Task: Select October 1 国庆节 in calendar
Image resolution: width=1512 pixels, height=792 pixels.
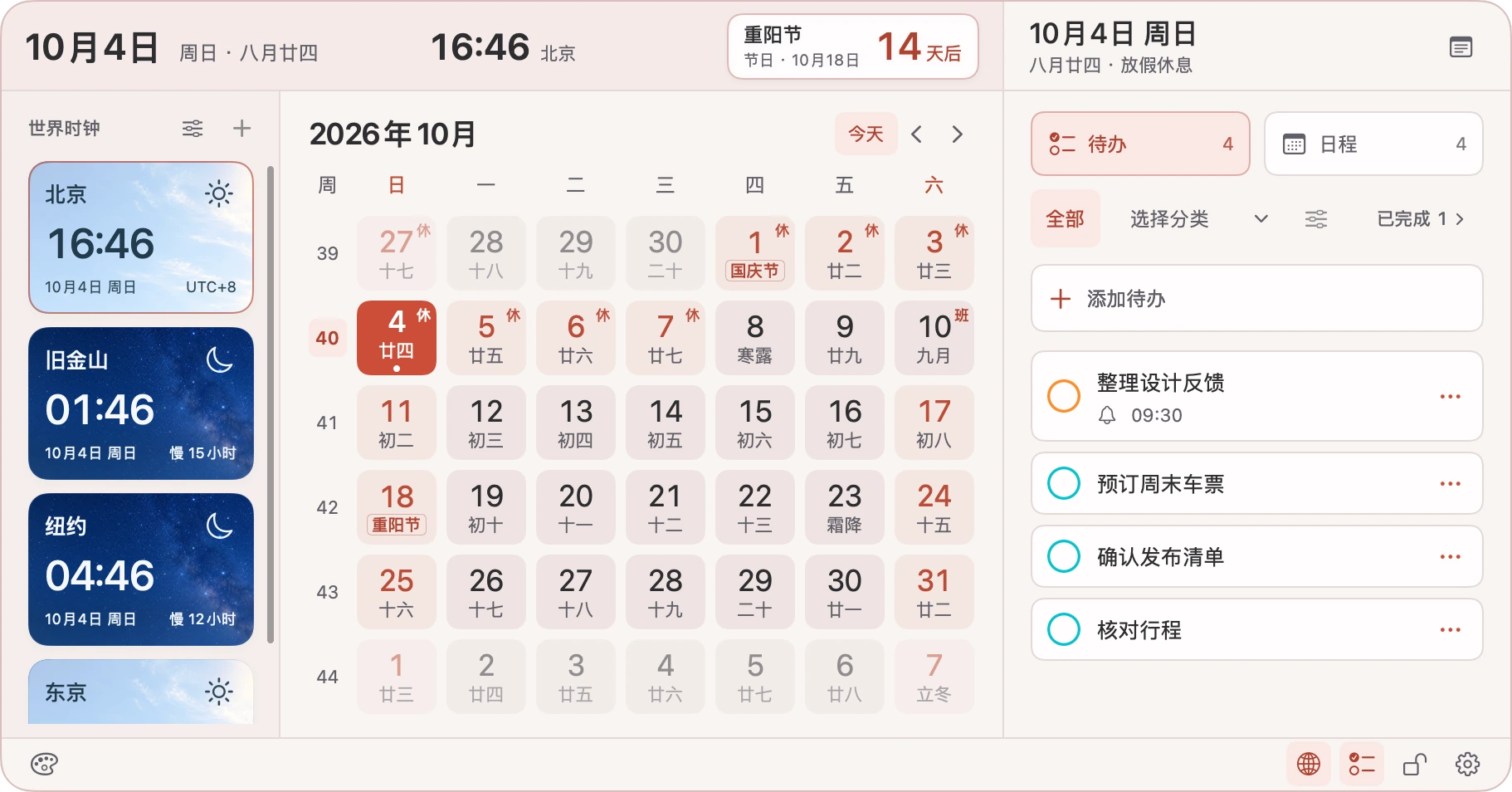Action: (x=755, y=253)
